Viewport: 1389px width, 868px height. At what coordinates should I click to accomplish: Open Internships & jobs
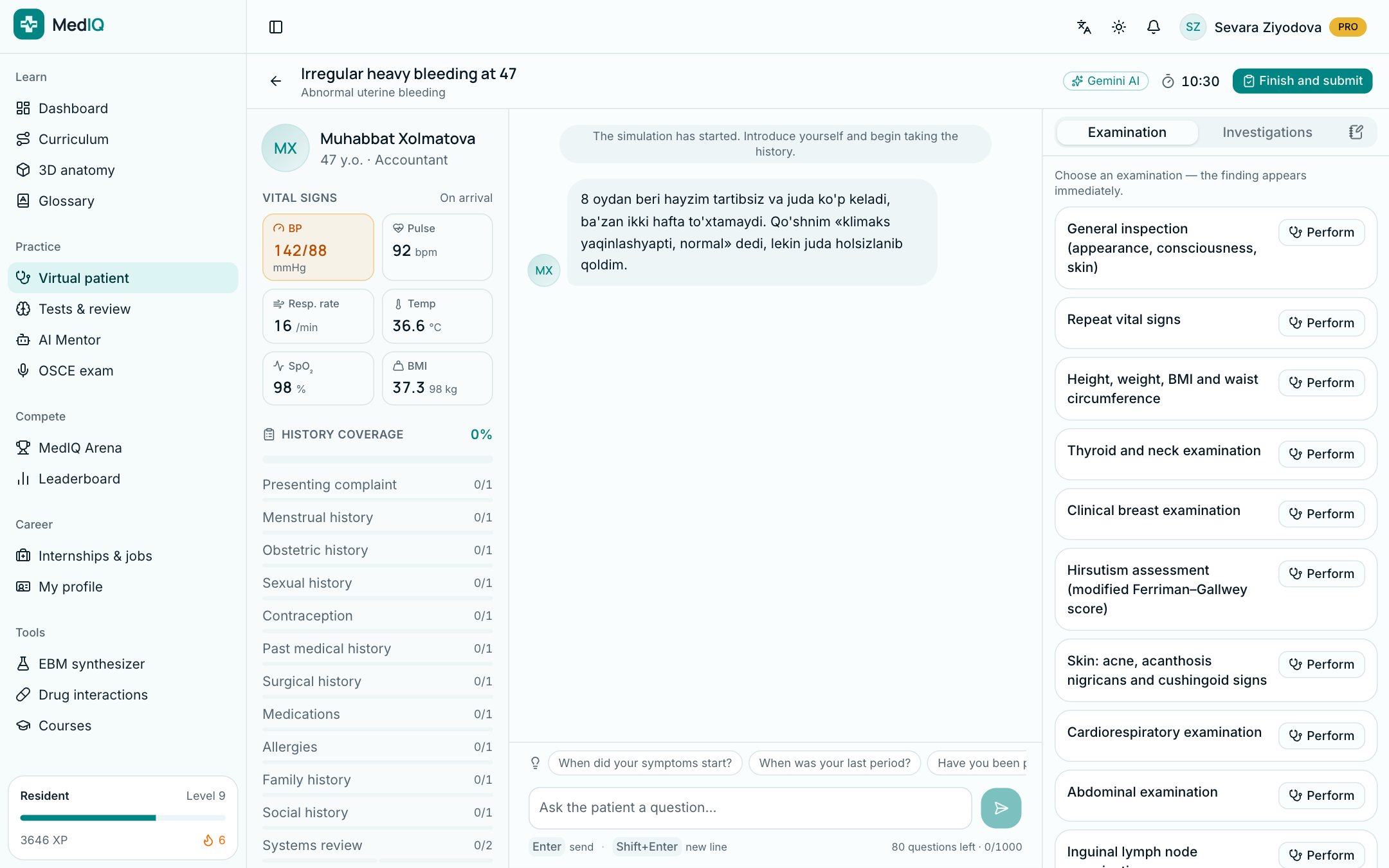123,556
